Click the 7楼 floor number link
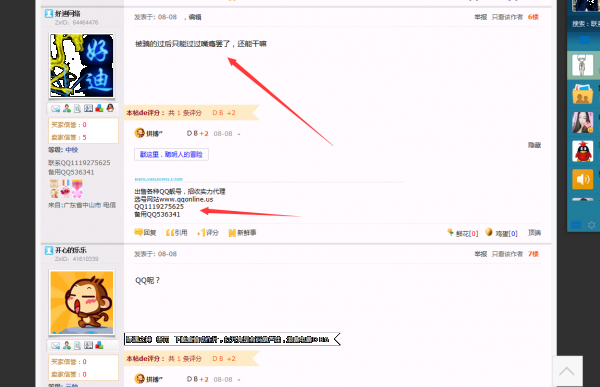This screenshot has width=600, height=387. pos(533,254)
